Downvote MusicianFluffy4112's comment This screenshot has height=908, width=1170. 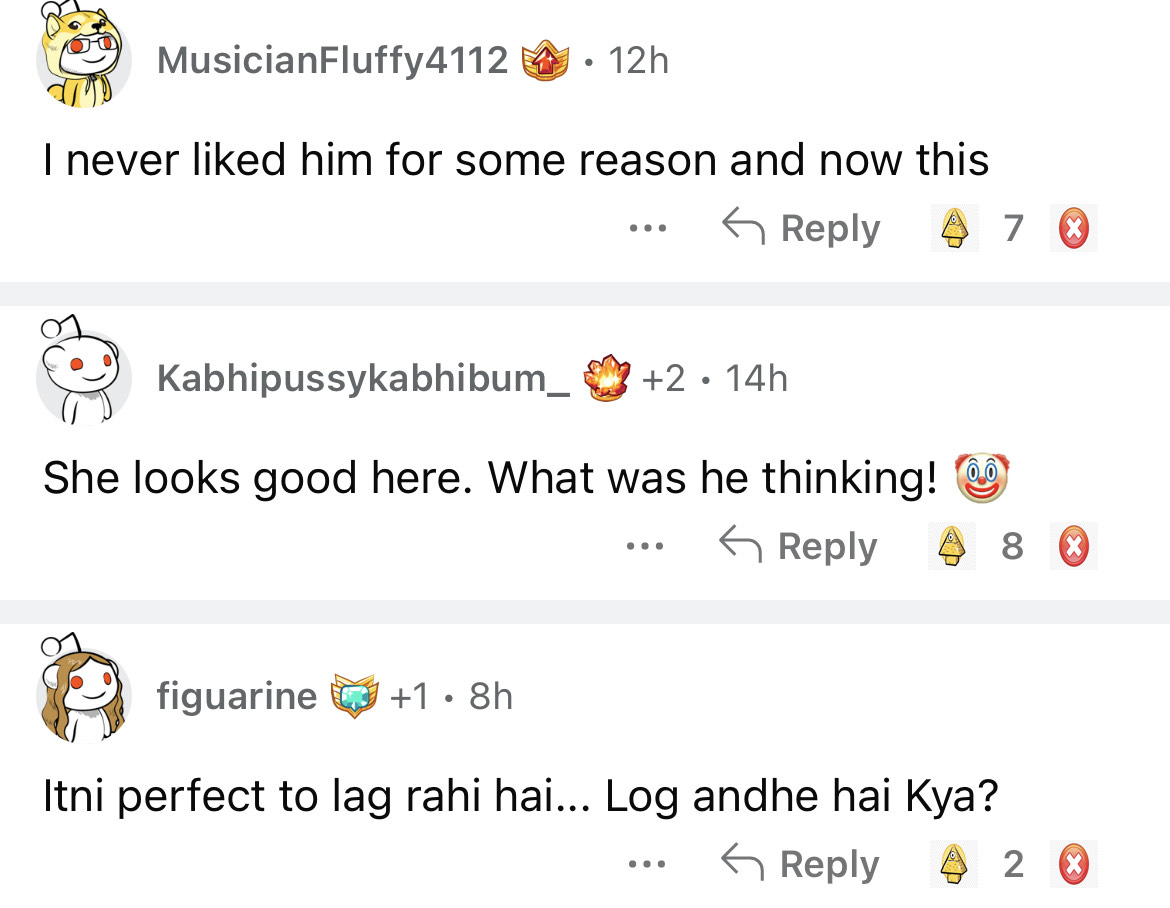pos(1073,229)
